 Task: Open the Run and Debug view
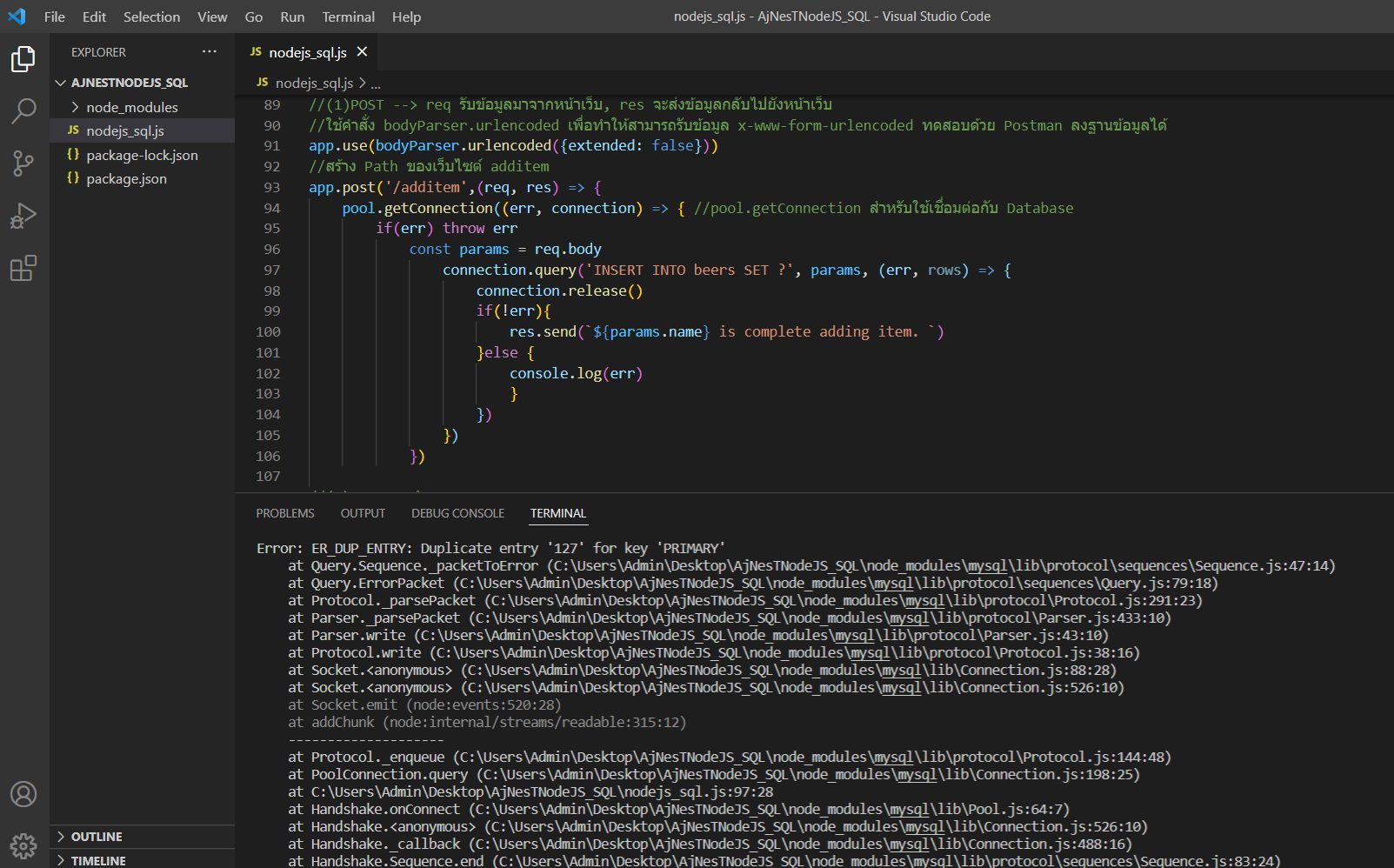(x=23, y=216)
